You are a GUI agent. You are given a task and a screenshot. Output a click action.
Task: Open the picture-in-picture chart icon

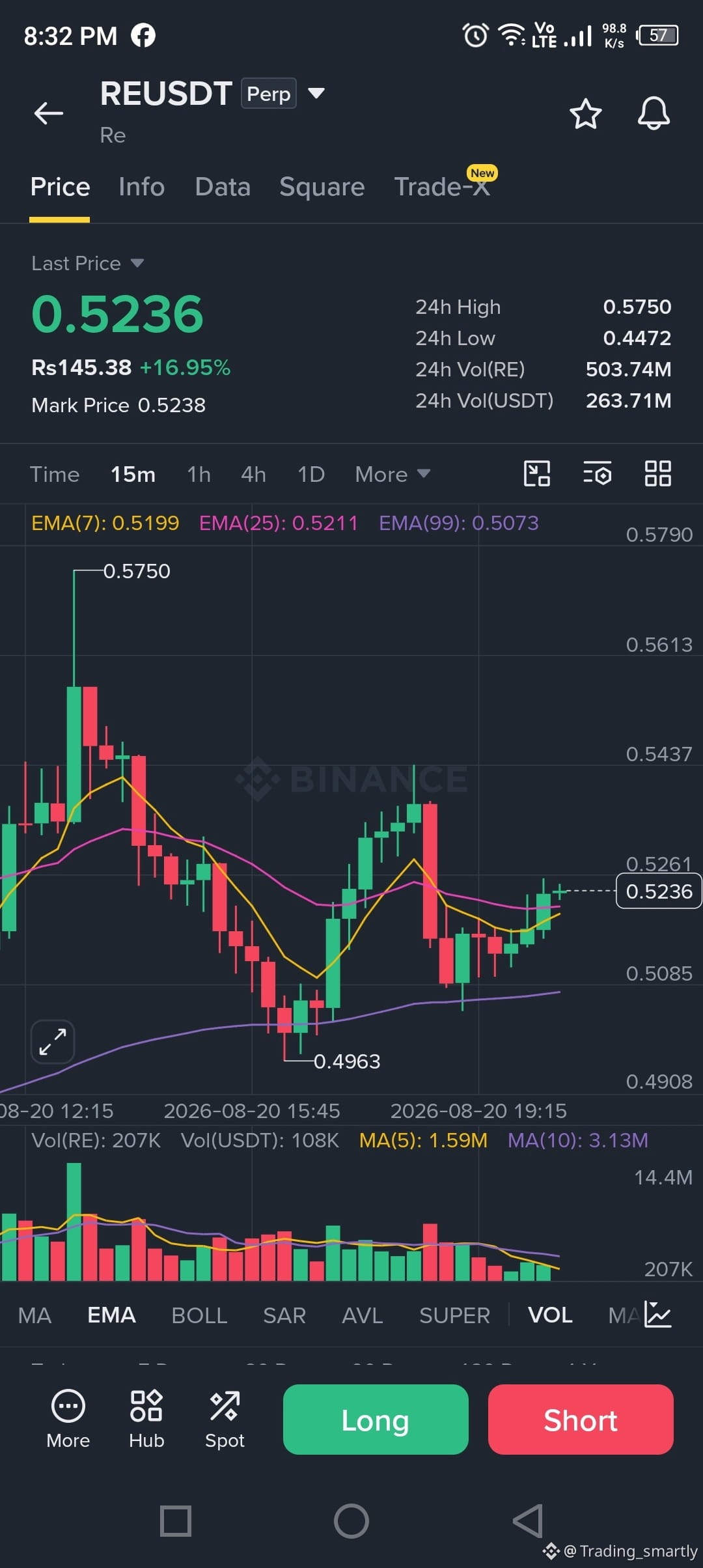[537, 473]
